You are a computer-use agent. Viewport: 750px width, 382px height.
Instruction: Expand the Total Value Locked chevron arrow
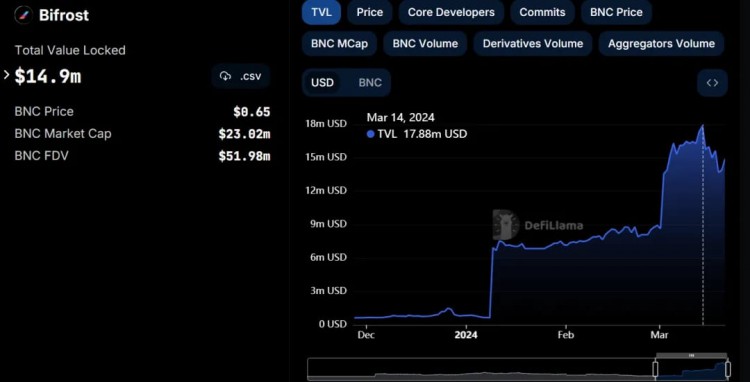[6, 75]
